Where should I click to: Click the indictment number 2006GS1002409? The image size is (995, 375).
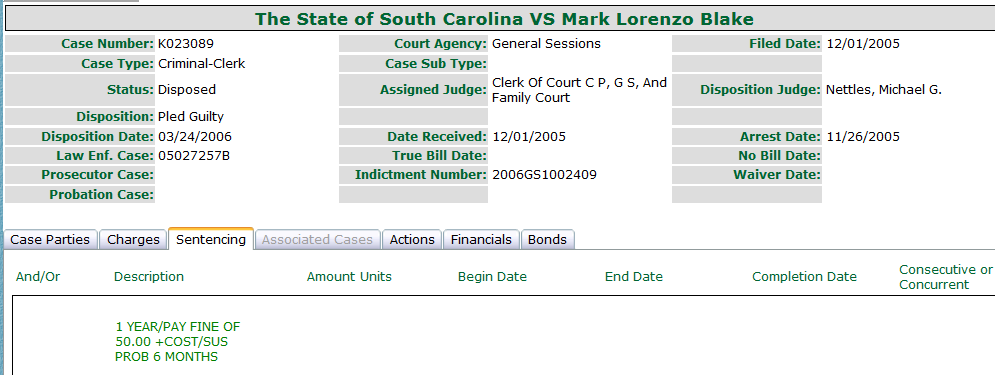[x=544, y=174]
